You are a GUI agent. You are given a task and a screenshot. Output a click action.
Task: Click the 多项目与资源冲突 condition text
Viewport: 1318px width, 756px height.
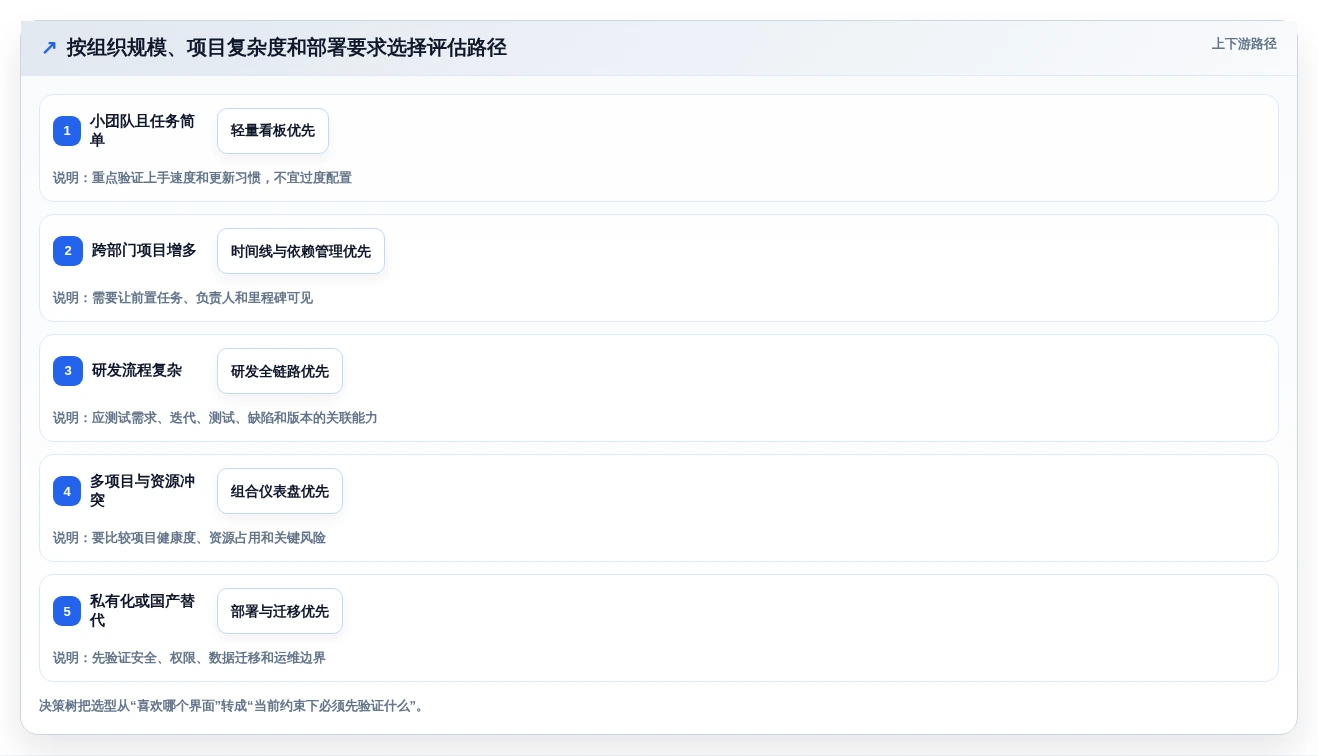pyautogui.click(x=143, y=491)
